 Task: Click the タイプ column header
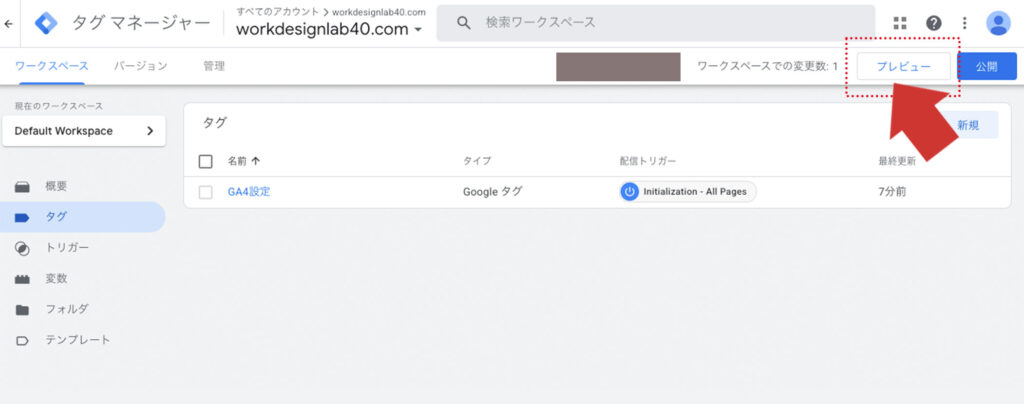pyautogui.click(x=477, y=161)
